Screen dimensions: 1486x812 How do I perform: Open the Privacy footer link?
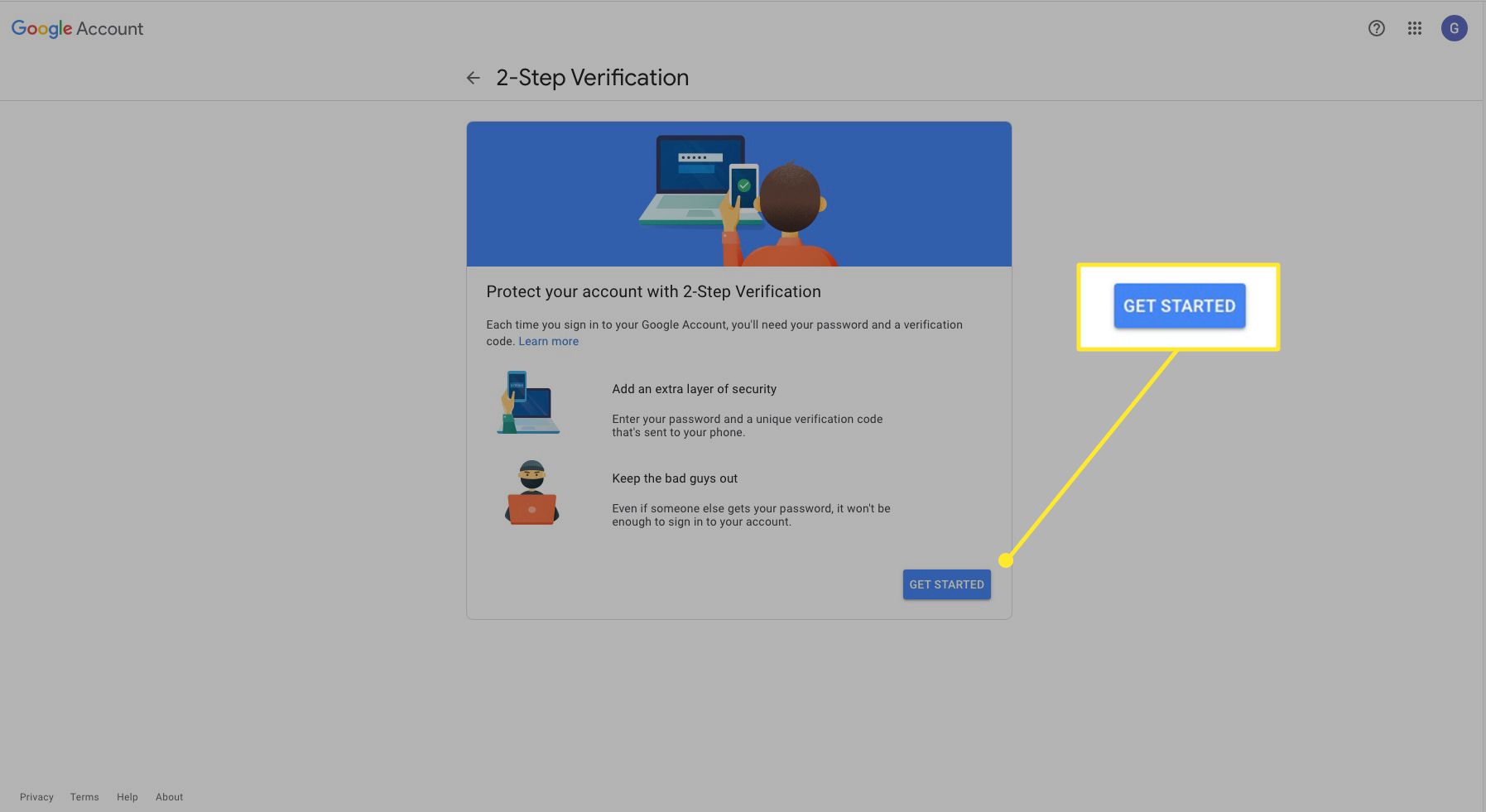click(x=36, y=797)
